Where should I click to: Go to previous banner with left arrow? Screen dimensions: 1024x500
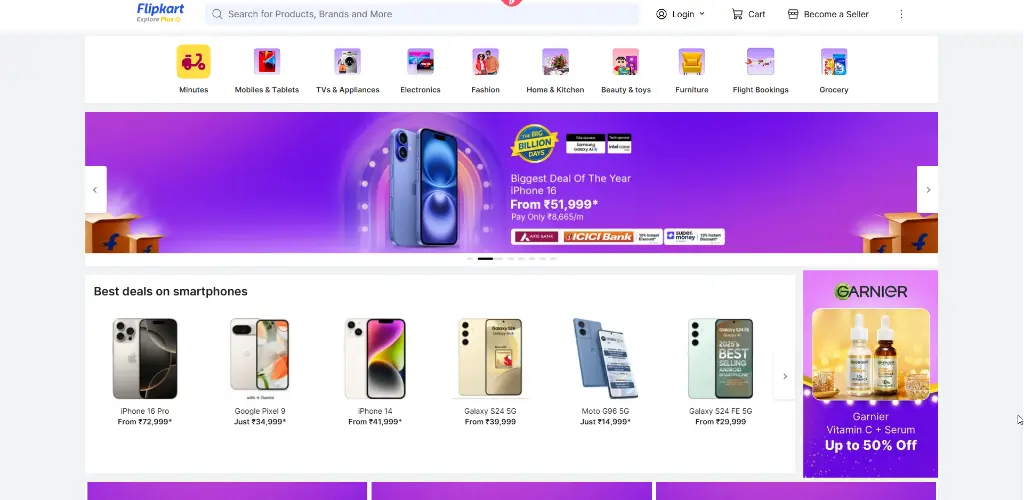(x=95, y=189)
